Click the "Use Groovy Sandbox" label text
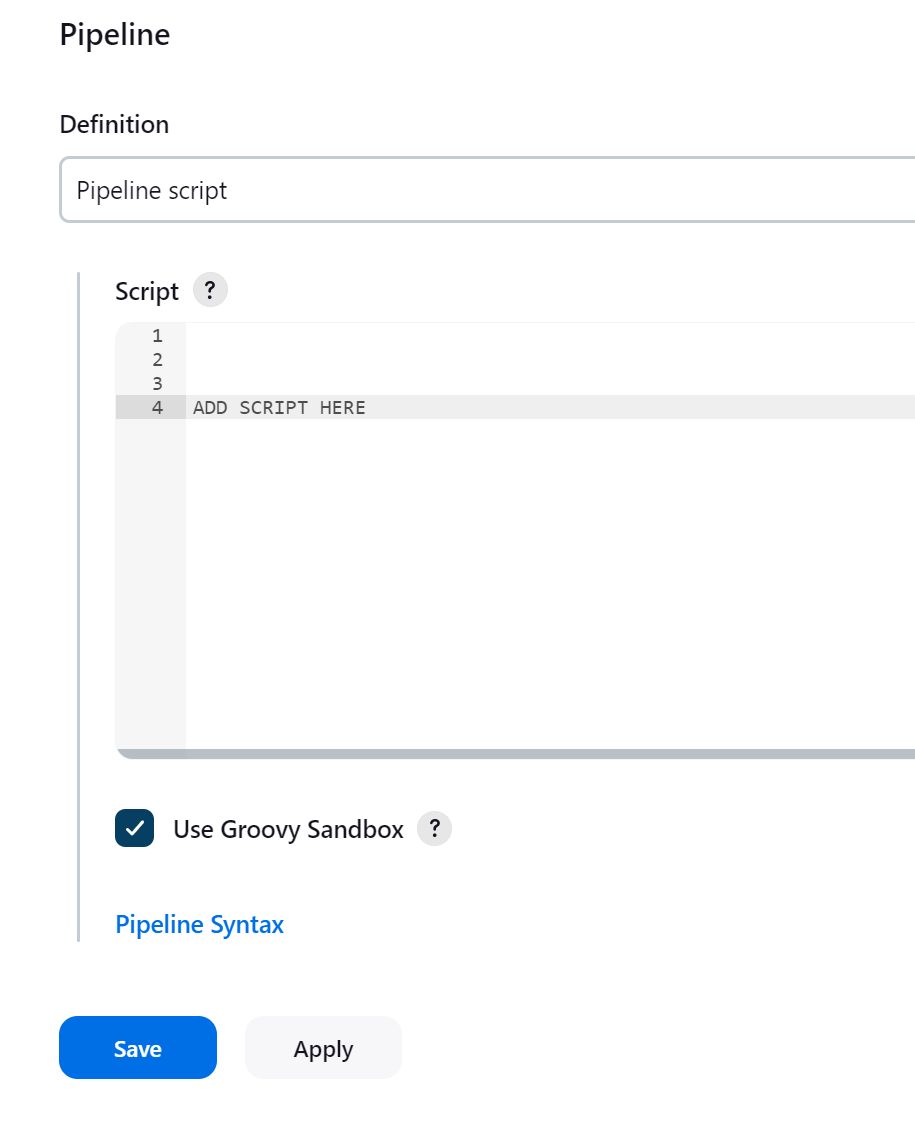 [x=288, y=829]
